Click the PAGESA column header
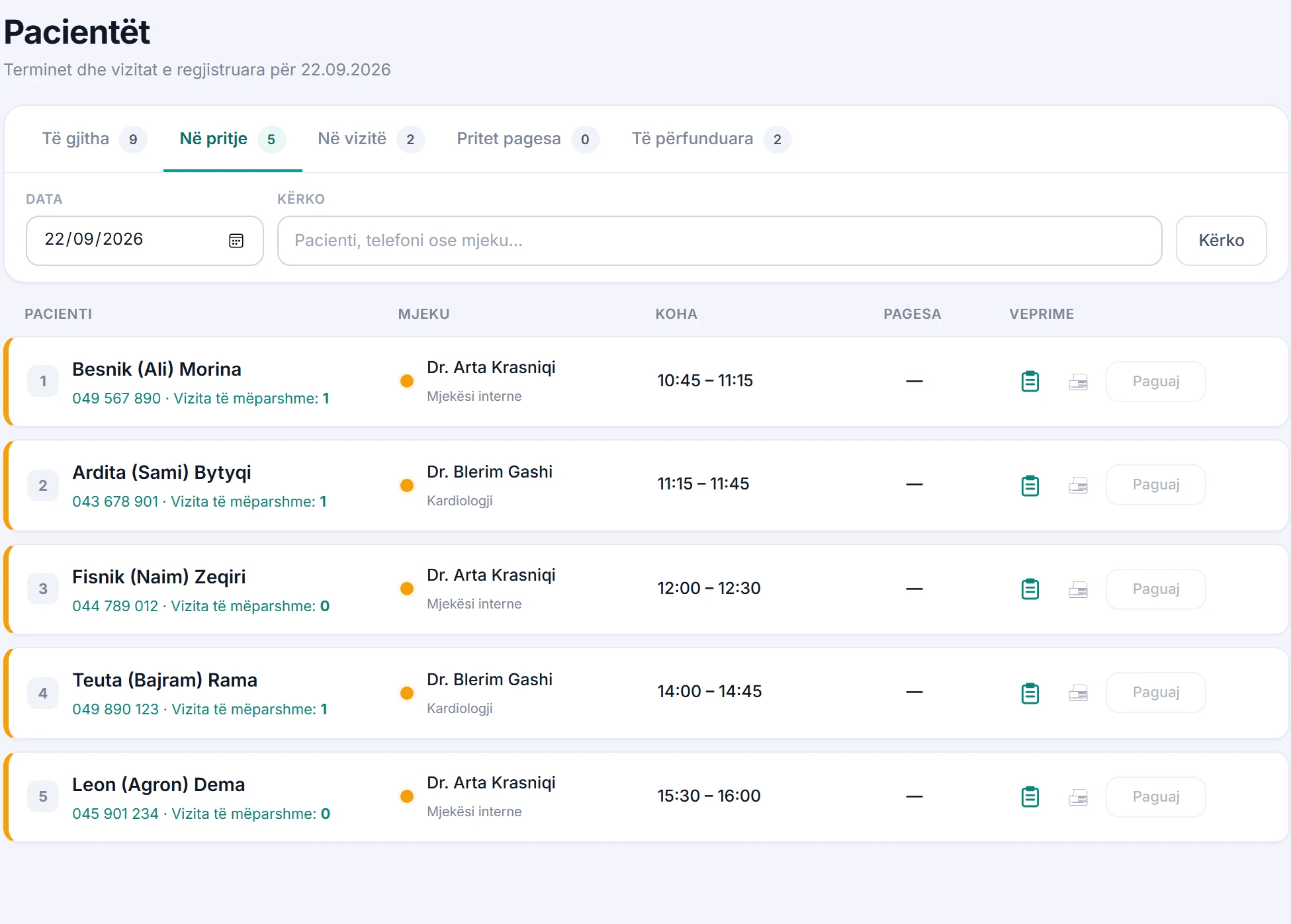This screenshot has height=924, width=1291. pyautogui.click(x=913, y=314)
